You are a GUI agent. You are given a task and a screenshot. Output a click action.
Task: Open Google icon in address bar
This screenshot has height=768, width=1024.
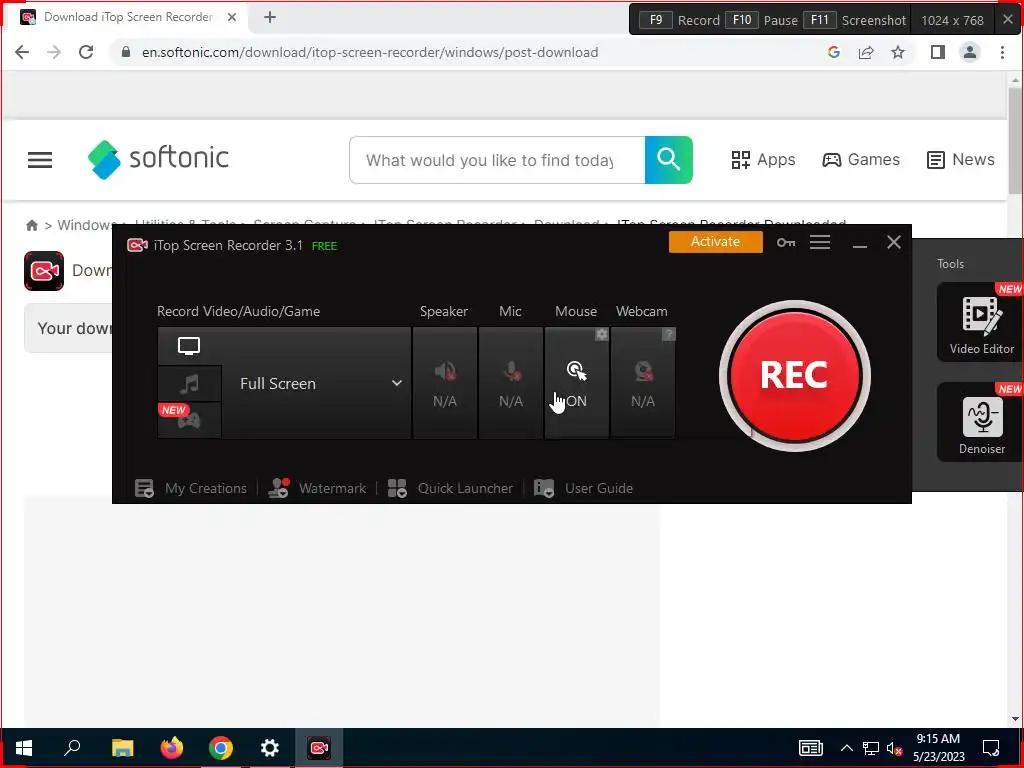click(833, 52)
